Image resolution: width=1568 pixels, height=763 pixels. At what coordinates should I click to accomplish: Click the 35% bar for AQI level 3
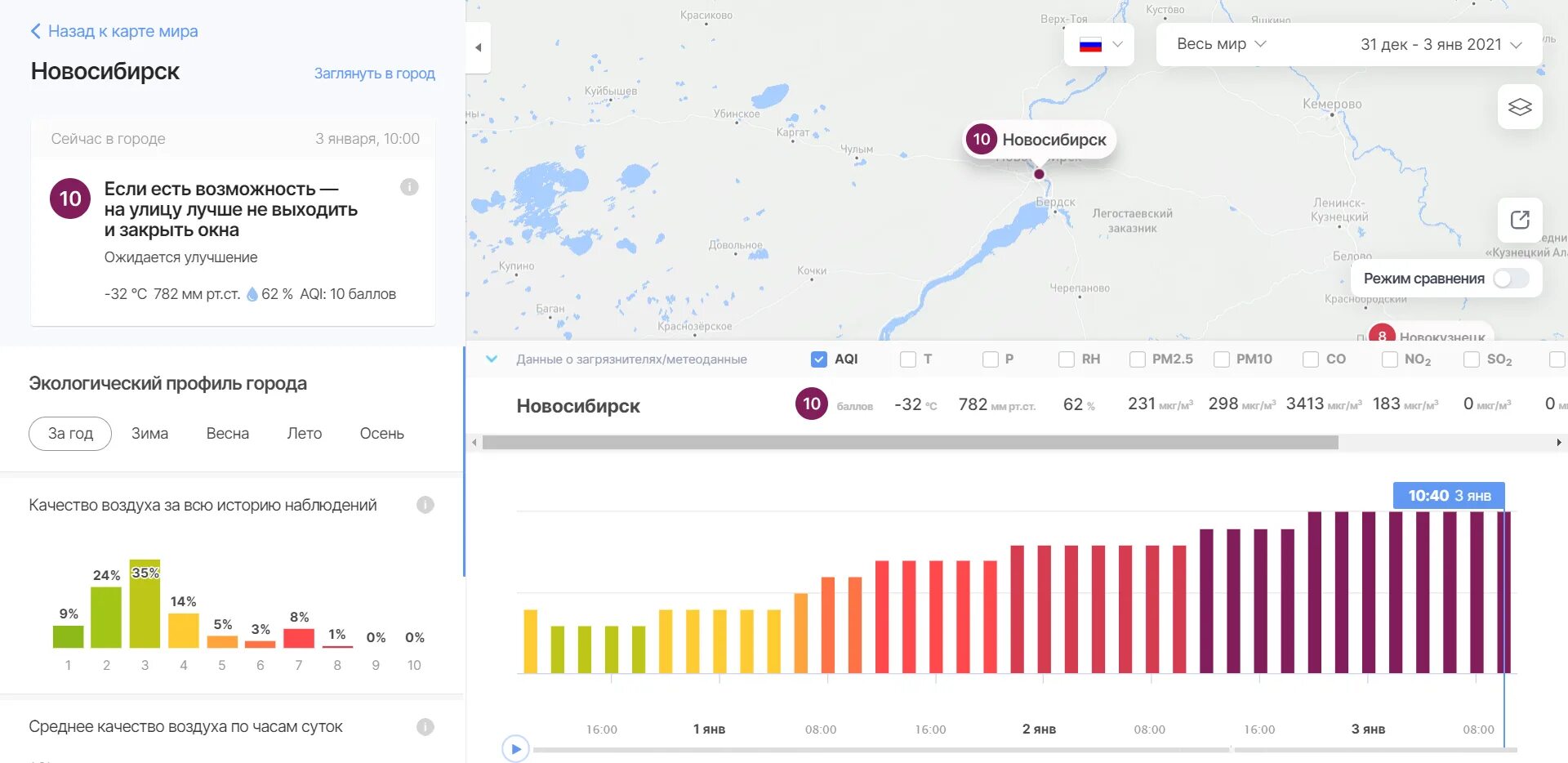[x=145, y=604]
